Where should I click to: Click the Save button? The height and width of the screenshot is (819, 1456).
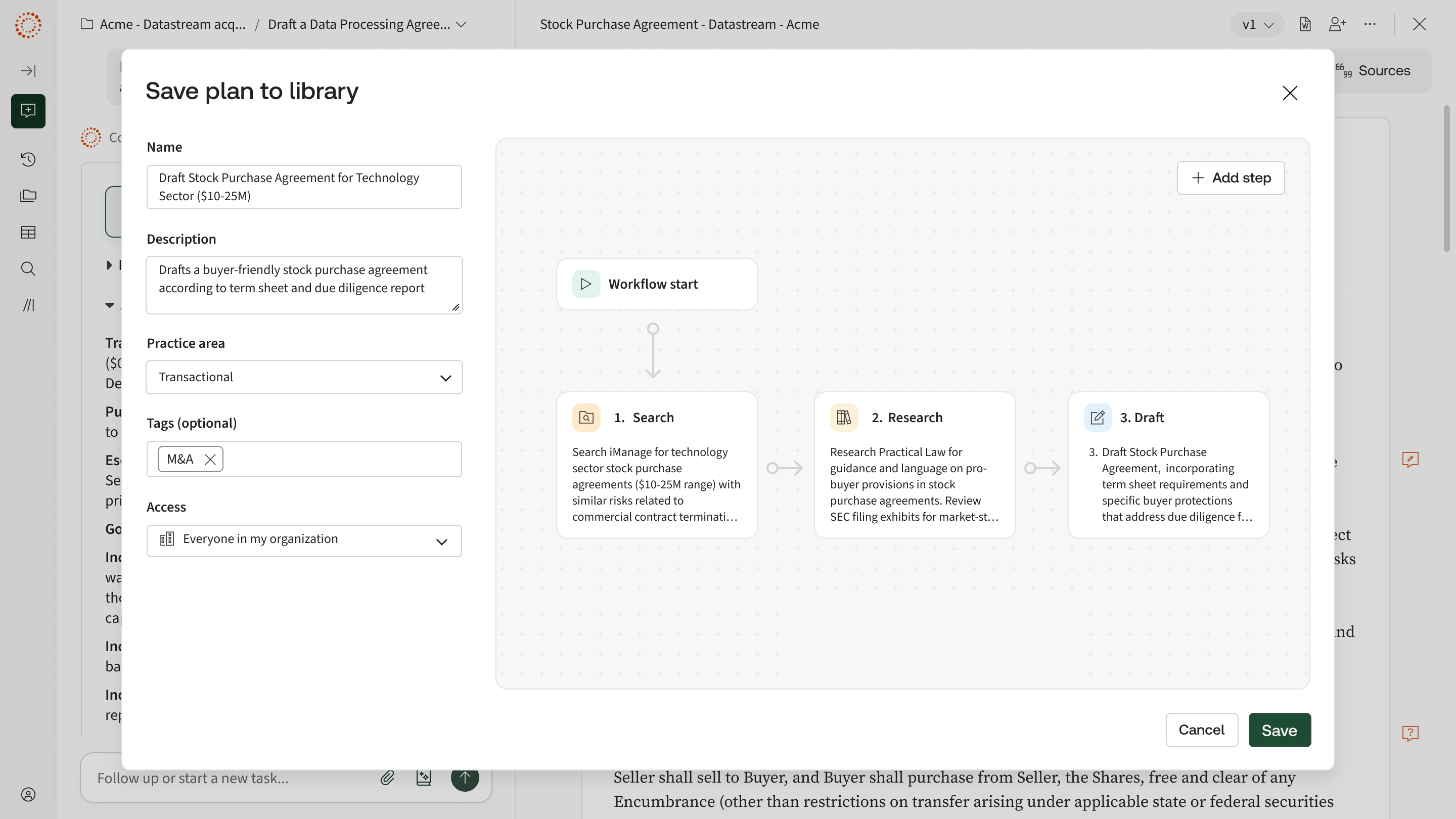[x=1279, y=730]
